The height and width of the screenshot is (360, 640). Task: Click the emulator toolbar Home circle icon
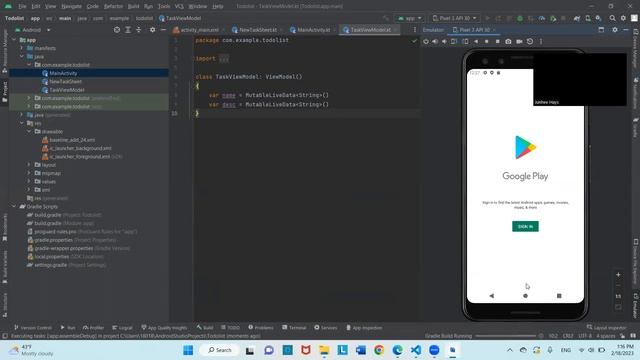pos(487,42)
